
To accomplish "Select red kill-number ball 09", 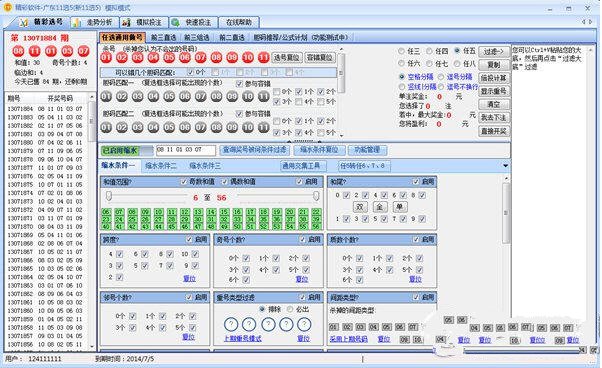I will coord(232,58).
